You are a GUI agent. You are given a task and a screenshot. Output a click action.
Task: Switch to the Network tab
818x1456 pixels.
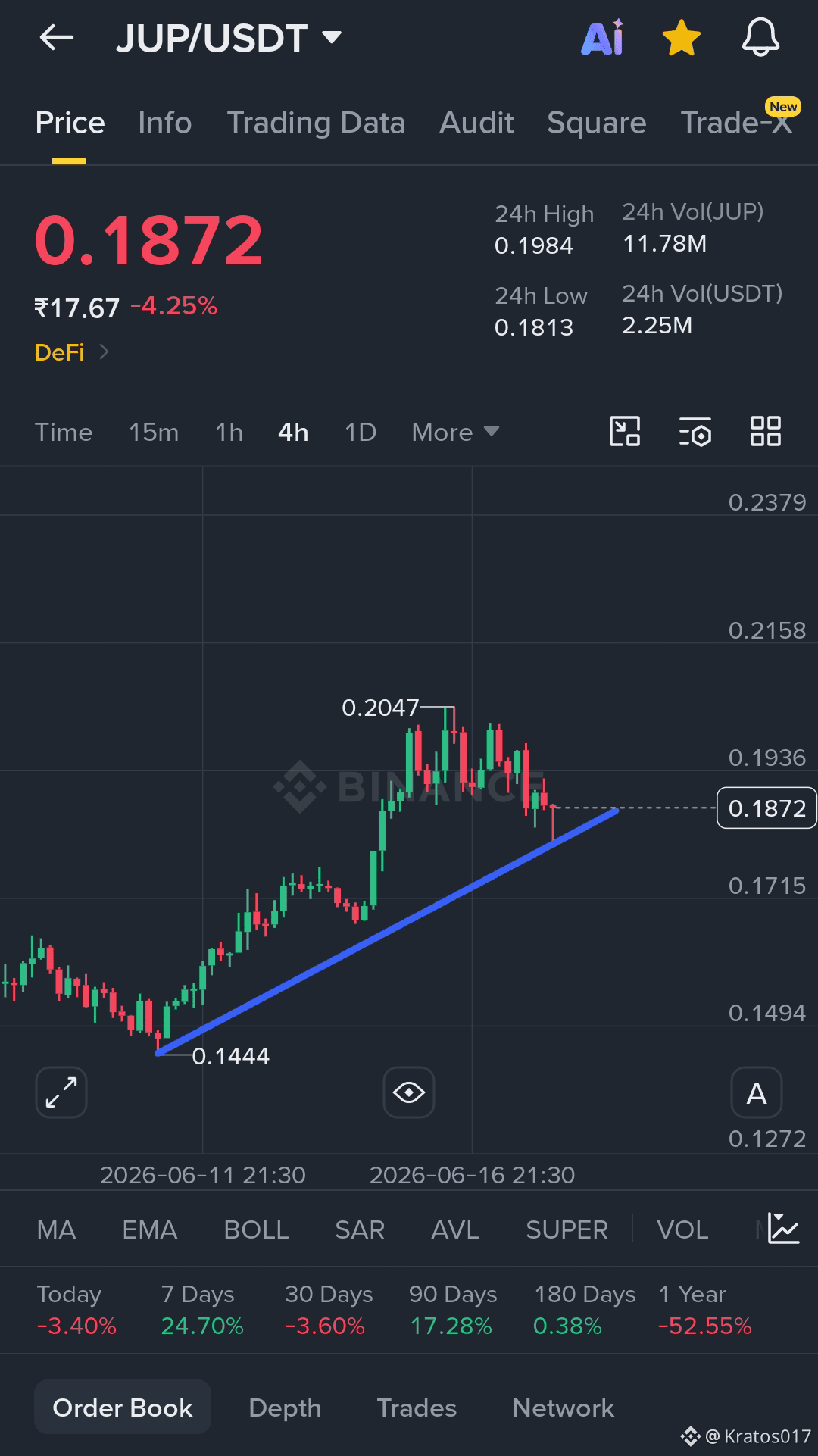pyautogui.click(x=563, y=1408)
